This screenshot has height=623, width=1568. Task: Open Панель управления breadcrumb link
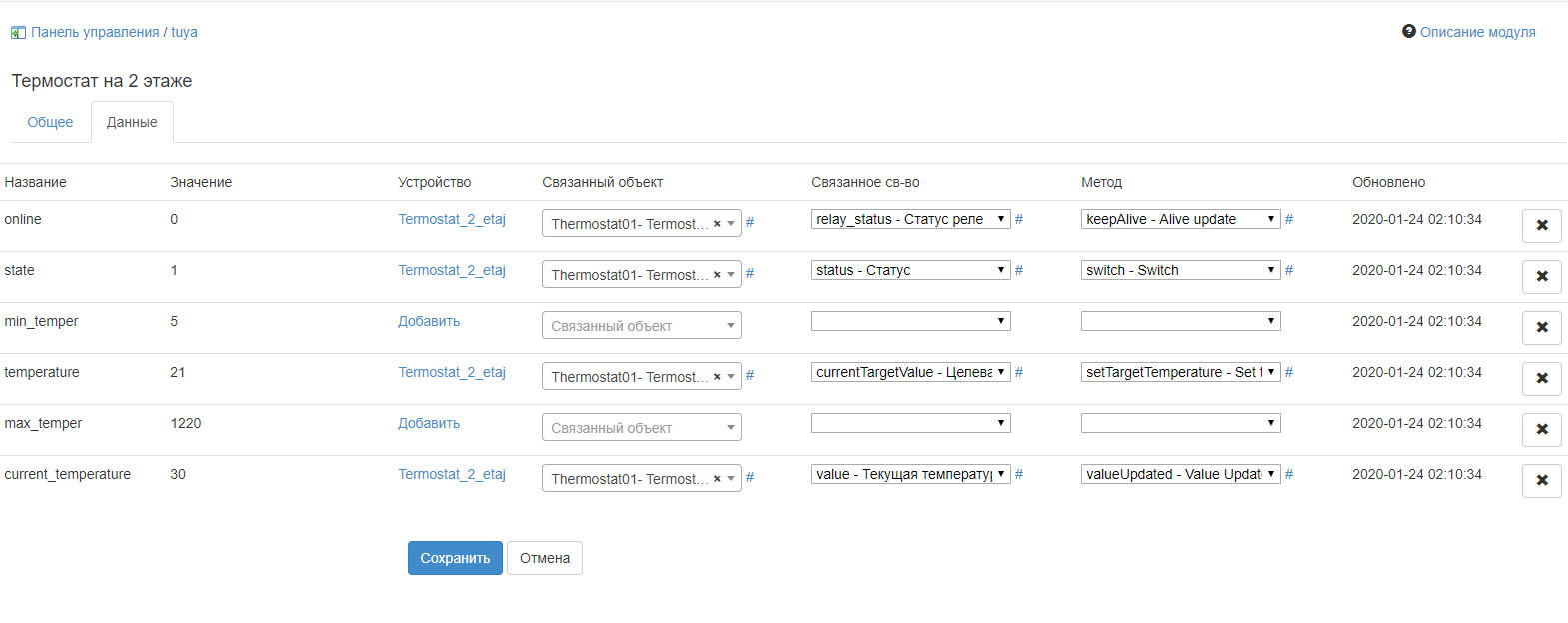95,32
